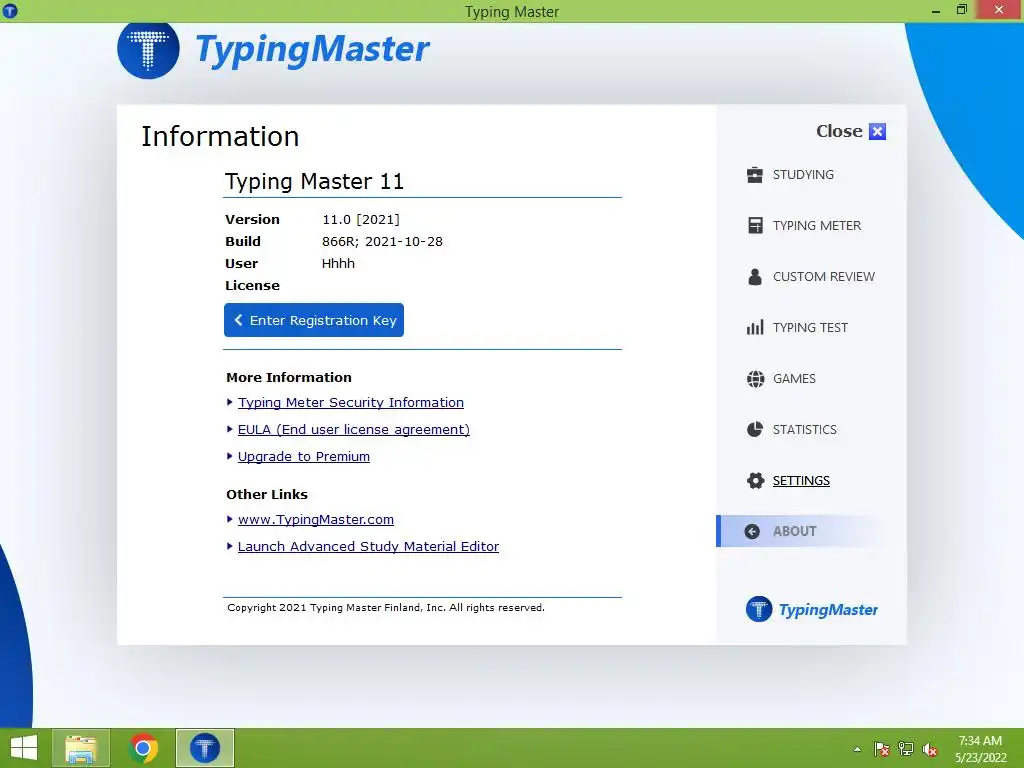
Task: Click the blue X close icon
Action: [x=878, y=131]
